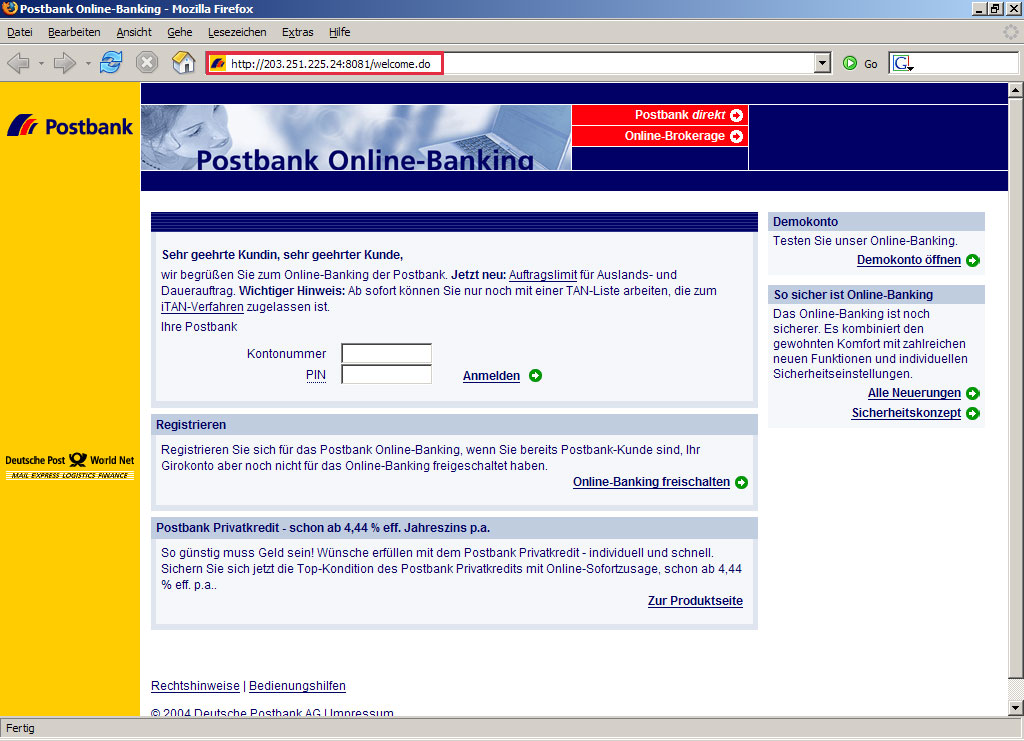Click the Postbank Online-Banking banner image
1024x741 pixels.
pos(357,138)
